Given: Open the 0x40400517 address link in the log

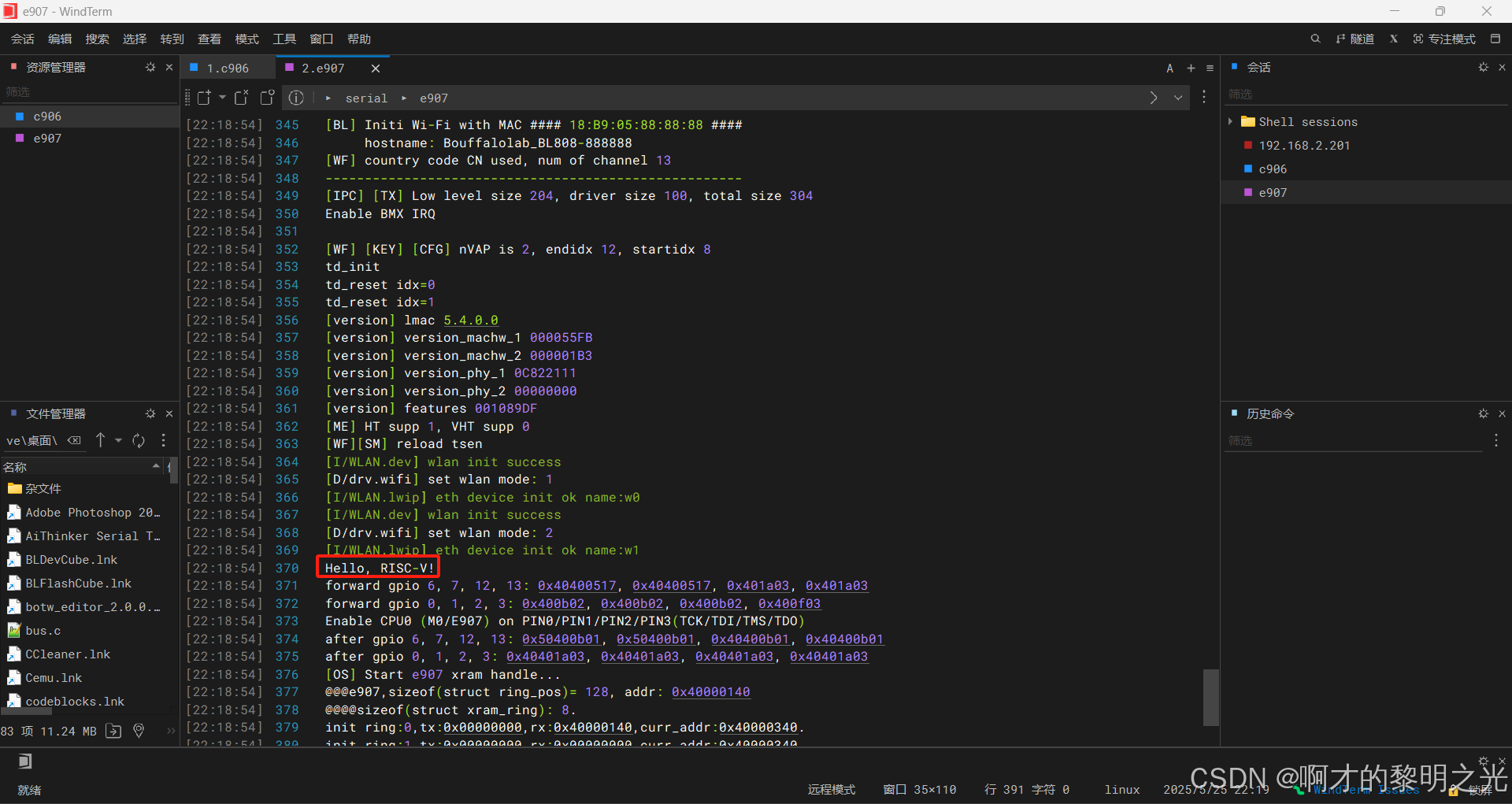Looking at the screenshot, I should [x=577, y=586].
